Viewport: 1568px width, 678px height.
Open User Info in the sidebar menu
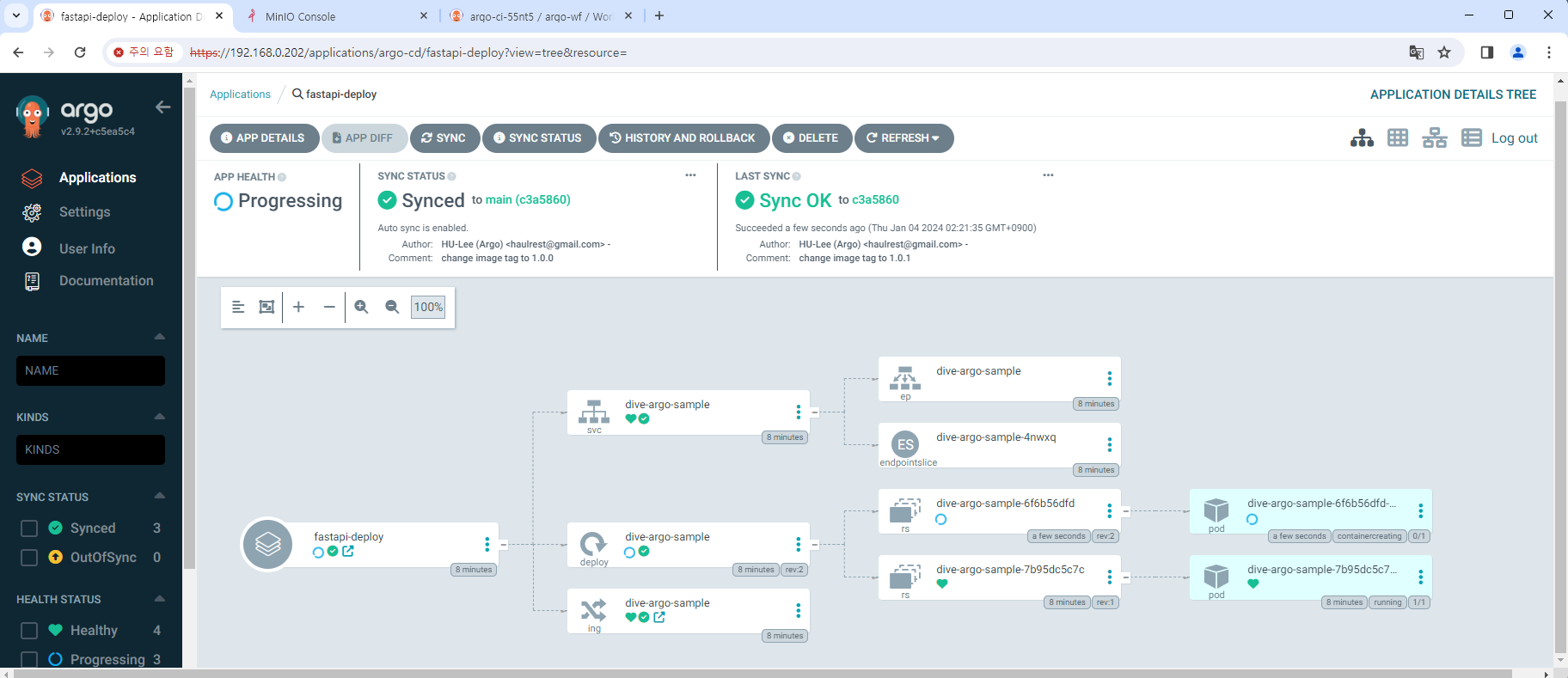[x=87, y=248]
